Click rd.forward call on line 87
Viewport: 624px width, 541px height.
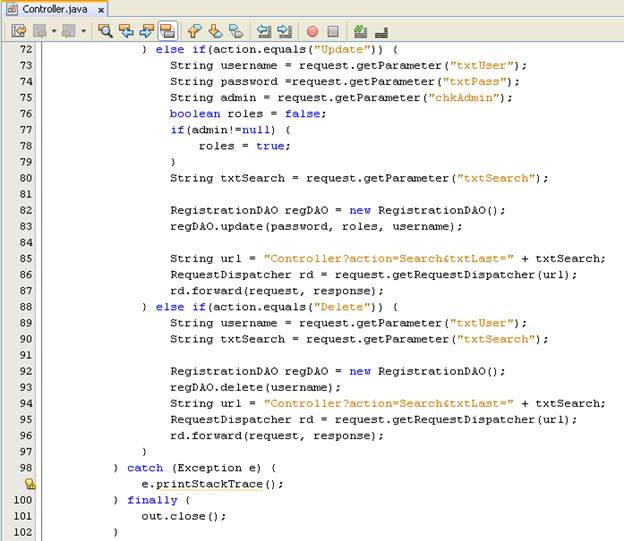[277, 291]
